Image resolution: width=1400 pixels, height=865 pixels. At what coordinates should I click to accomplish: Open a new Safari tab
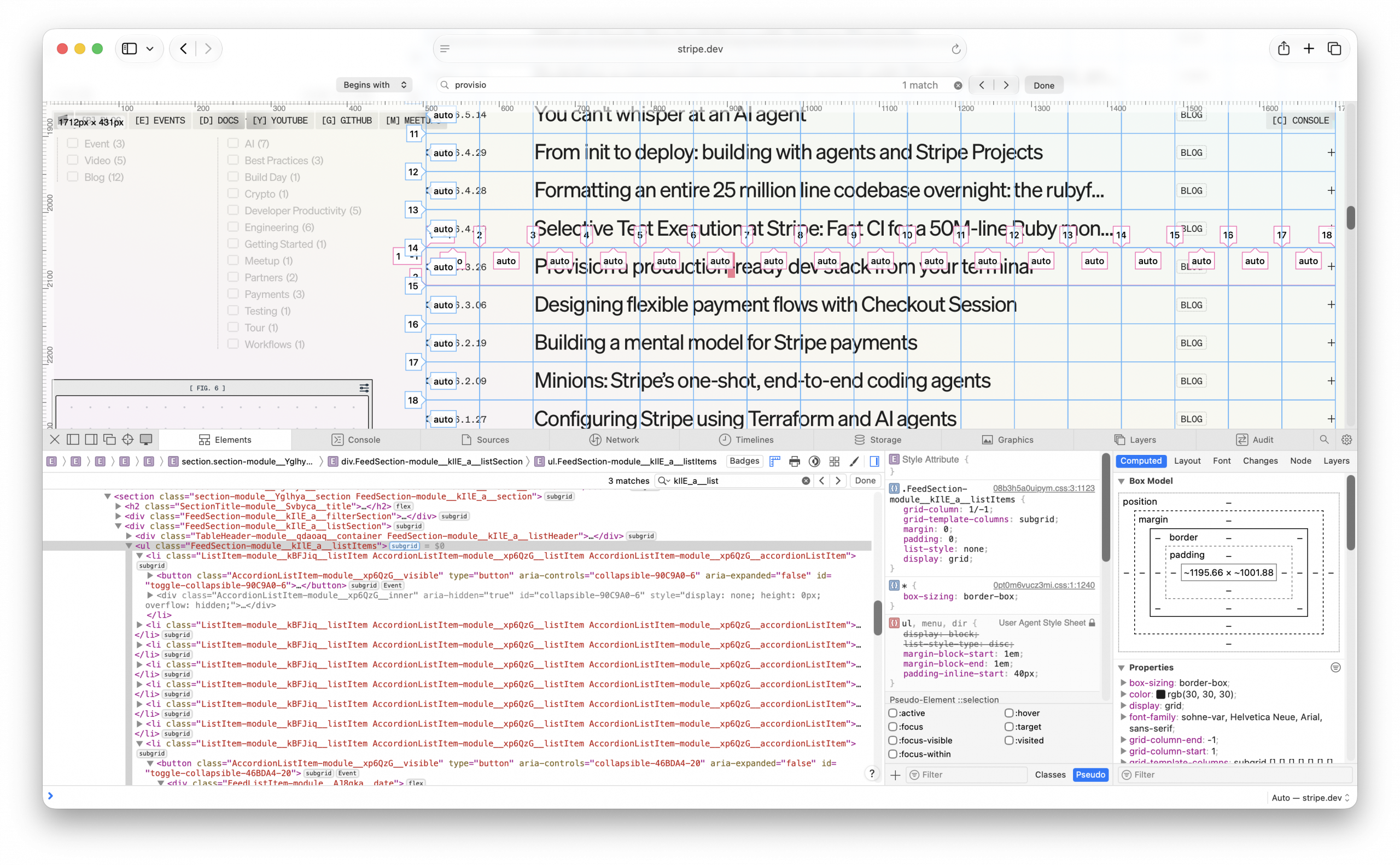click(x=1309, y=49)
